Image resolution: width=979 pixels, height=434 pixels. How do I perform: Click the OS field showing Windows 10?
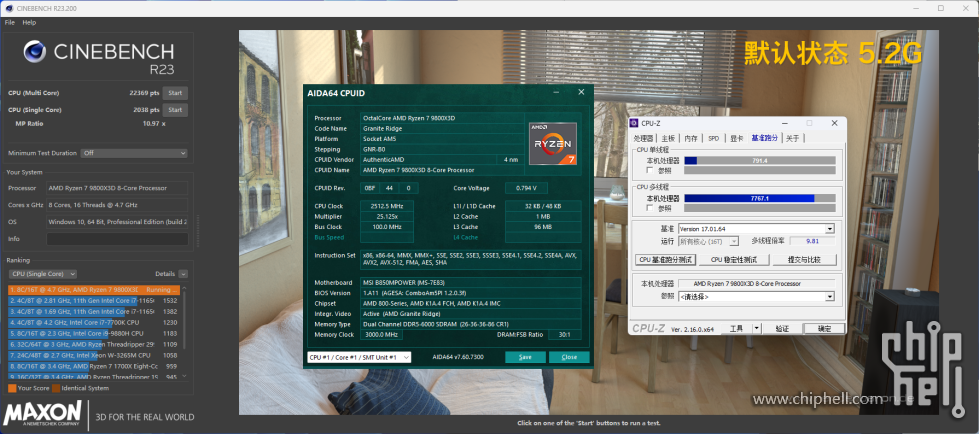117,222
